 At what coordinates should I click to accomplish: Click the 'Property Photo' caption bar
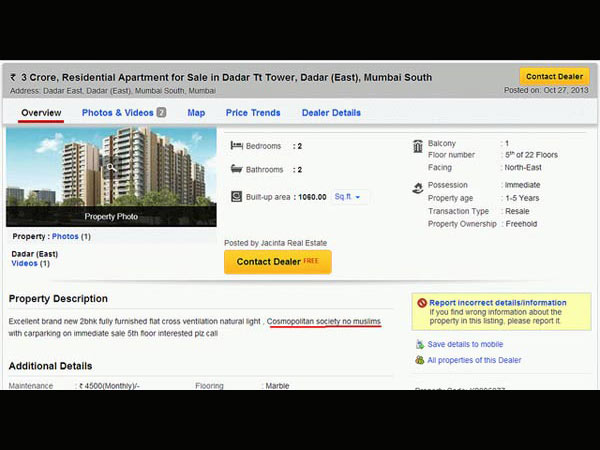[111, 216]
